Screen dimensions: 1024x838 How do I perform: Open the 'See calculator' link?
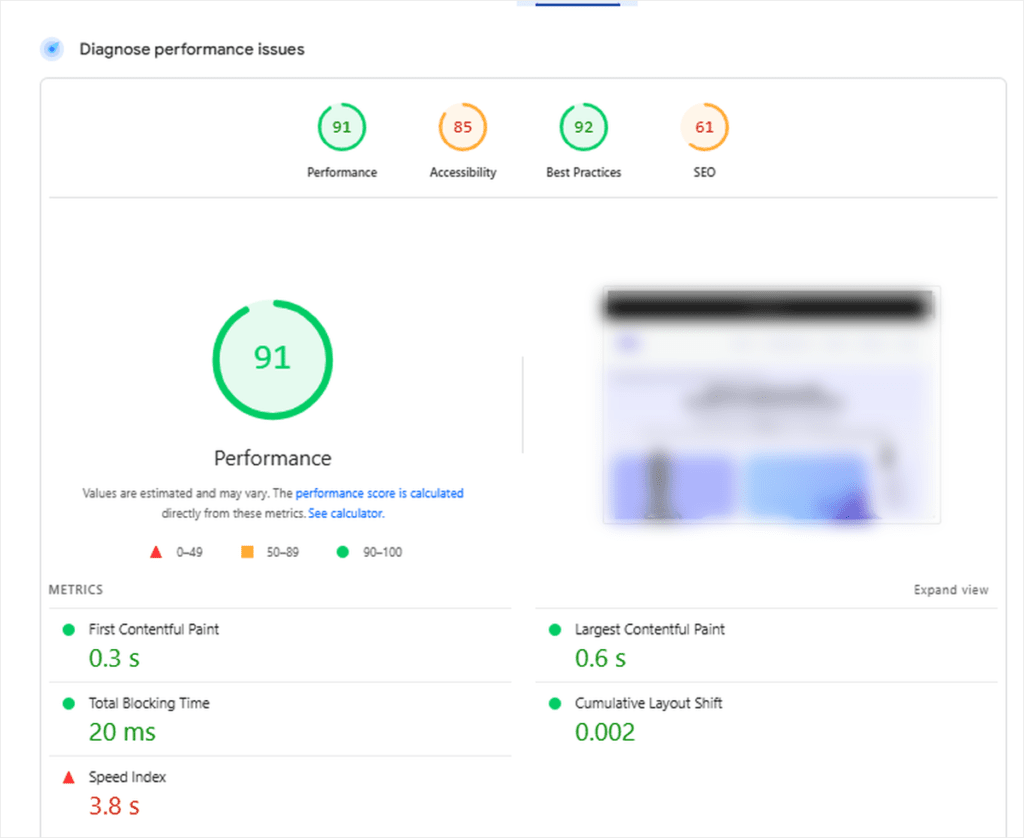pyautogui.click(x=346, y=513)
